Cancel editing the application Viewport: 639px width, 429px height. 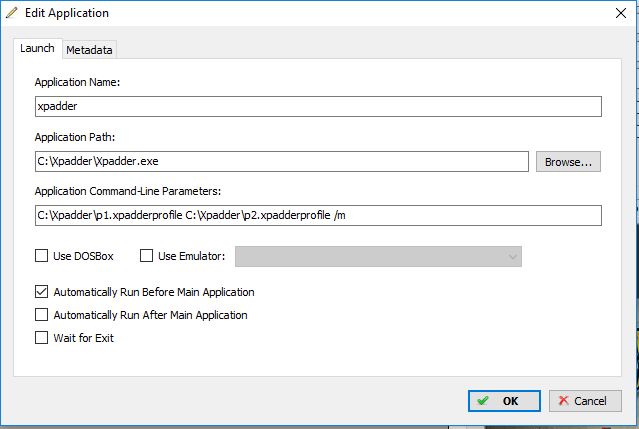click(x=585, y=401)
